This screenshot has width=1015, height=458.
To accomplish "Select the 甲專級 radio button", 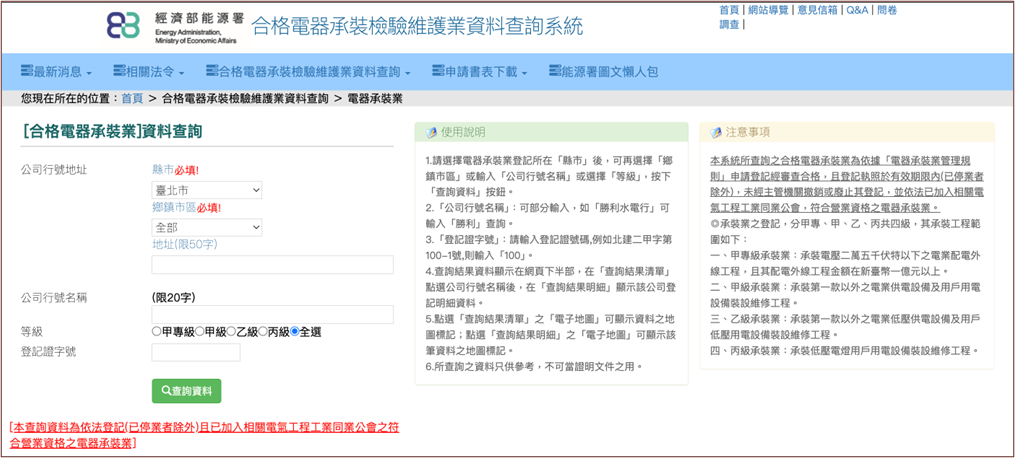I will pyautogui.click(x=156, y=332).
